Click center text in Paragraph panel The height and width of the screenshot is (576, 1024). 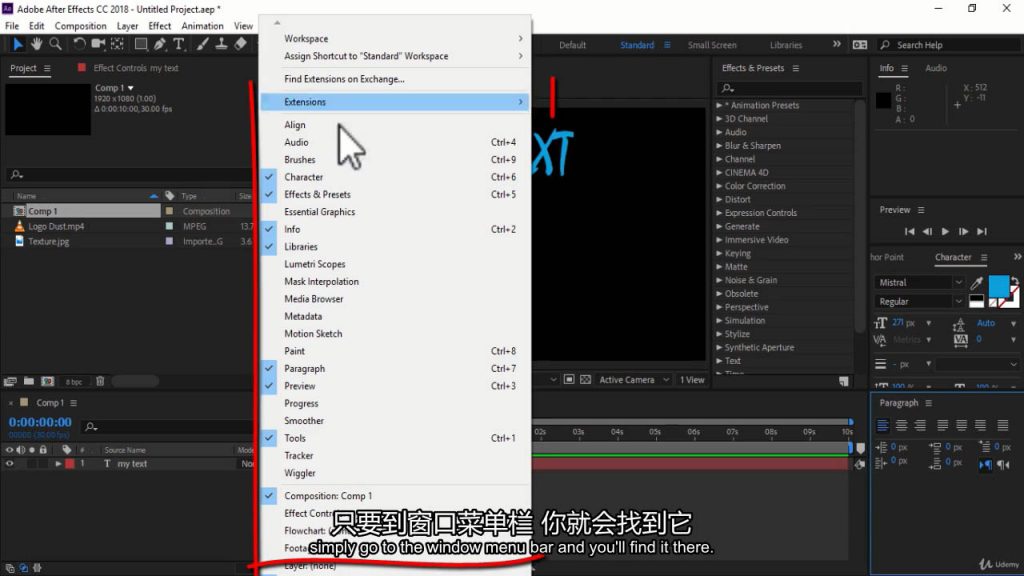[901, 426]
